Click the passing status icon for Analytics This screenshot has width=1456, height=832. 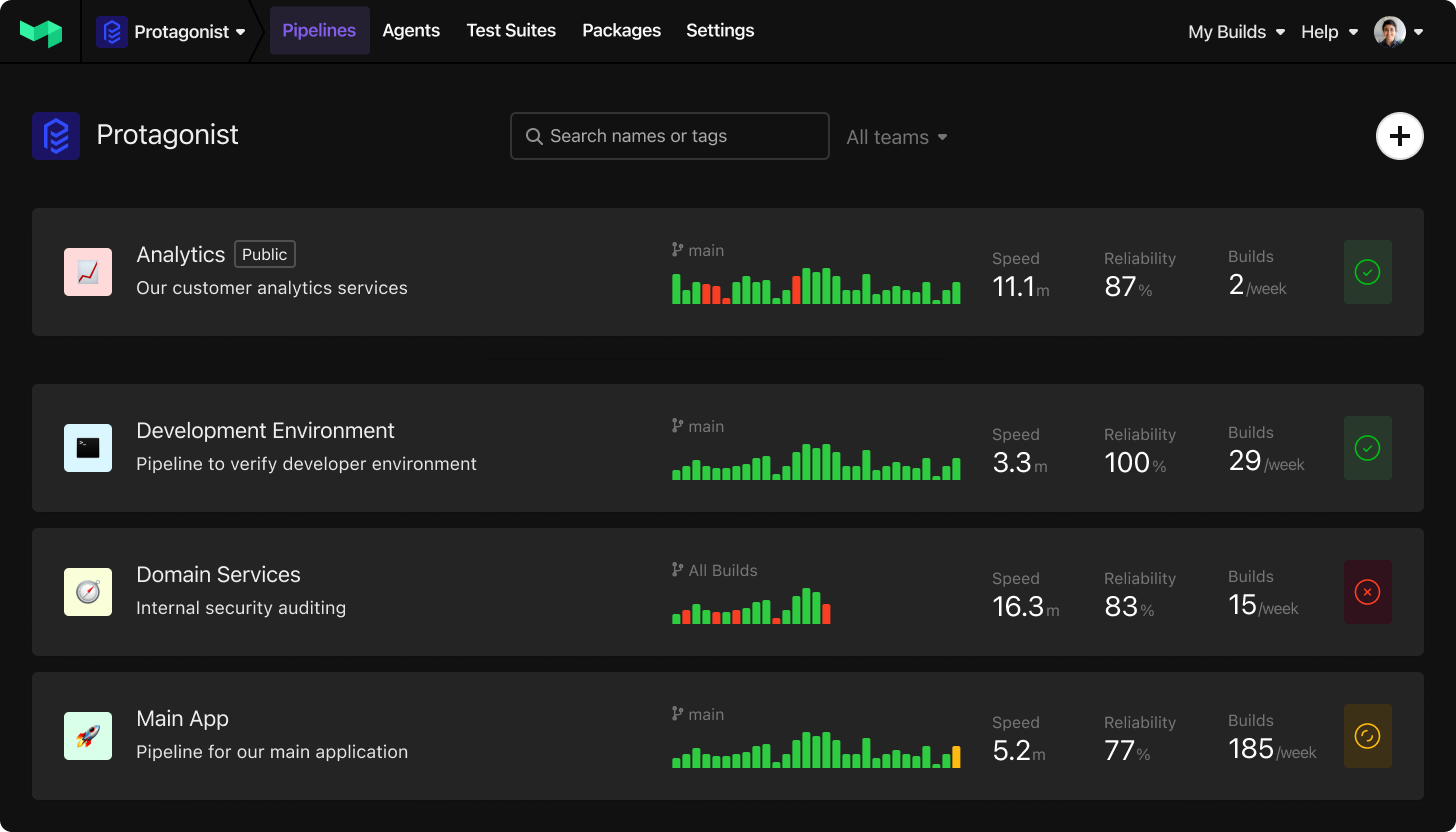coord(1367,272)
